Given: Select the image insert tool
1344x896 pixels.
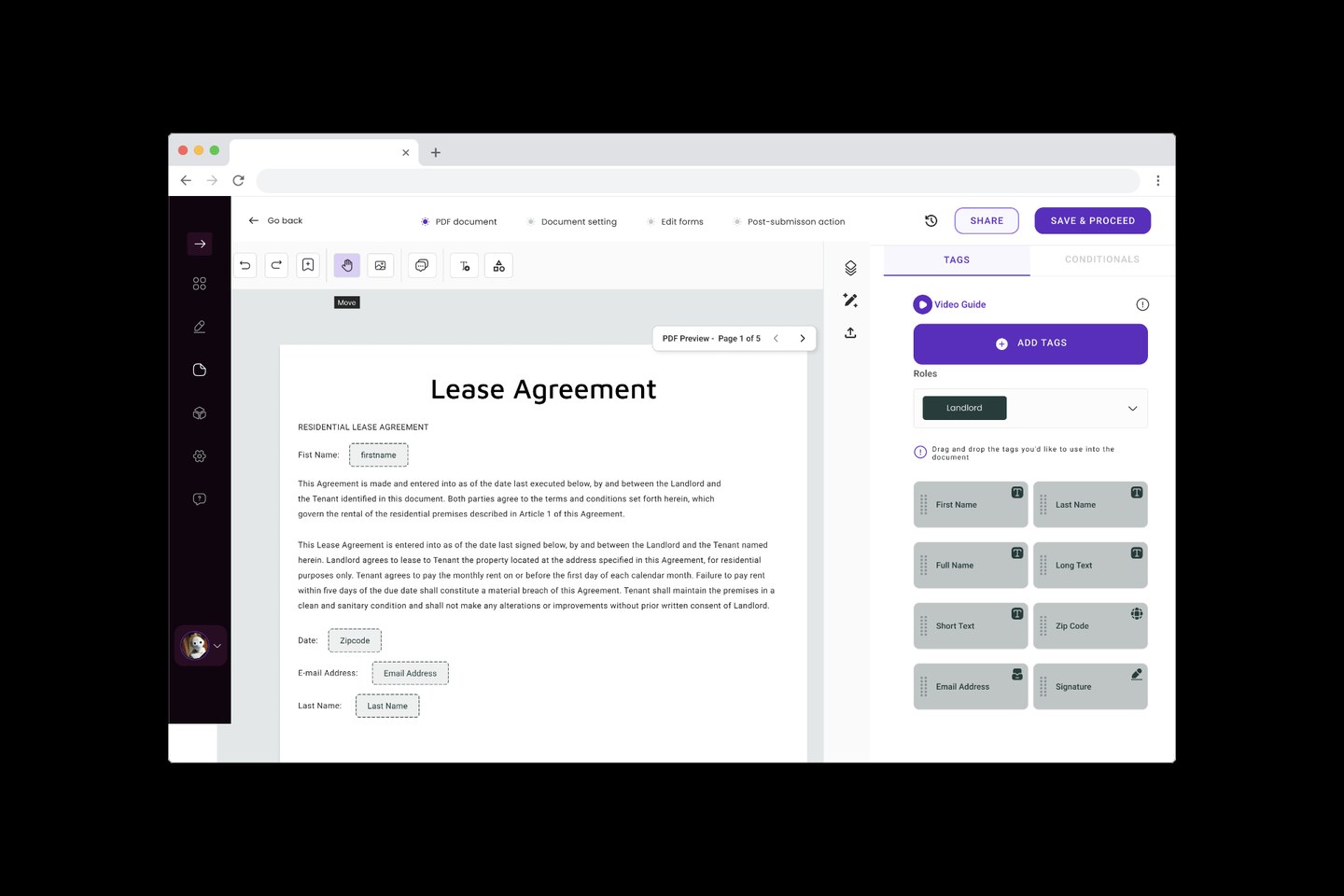Looking at the screenshot, I should (381, 266).
